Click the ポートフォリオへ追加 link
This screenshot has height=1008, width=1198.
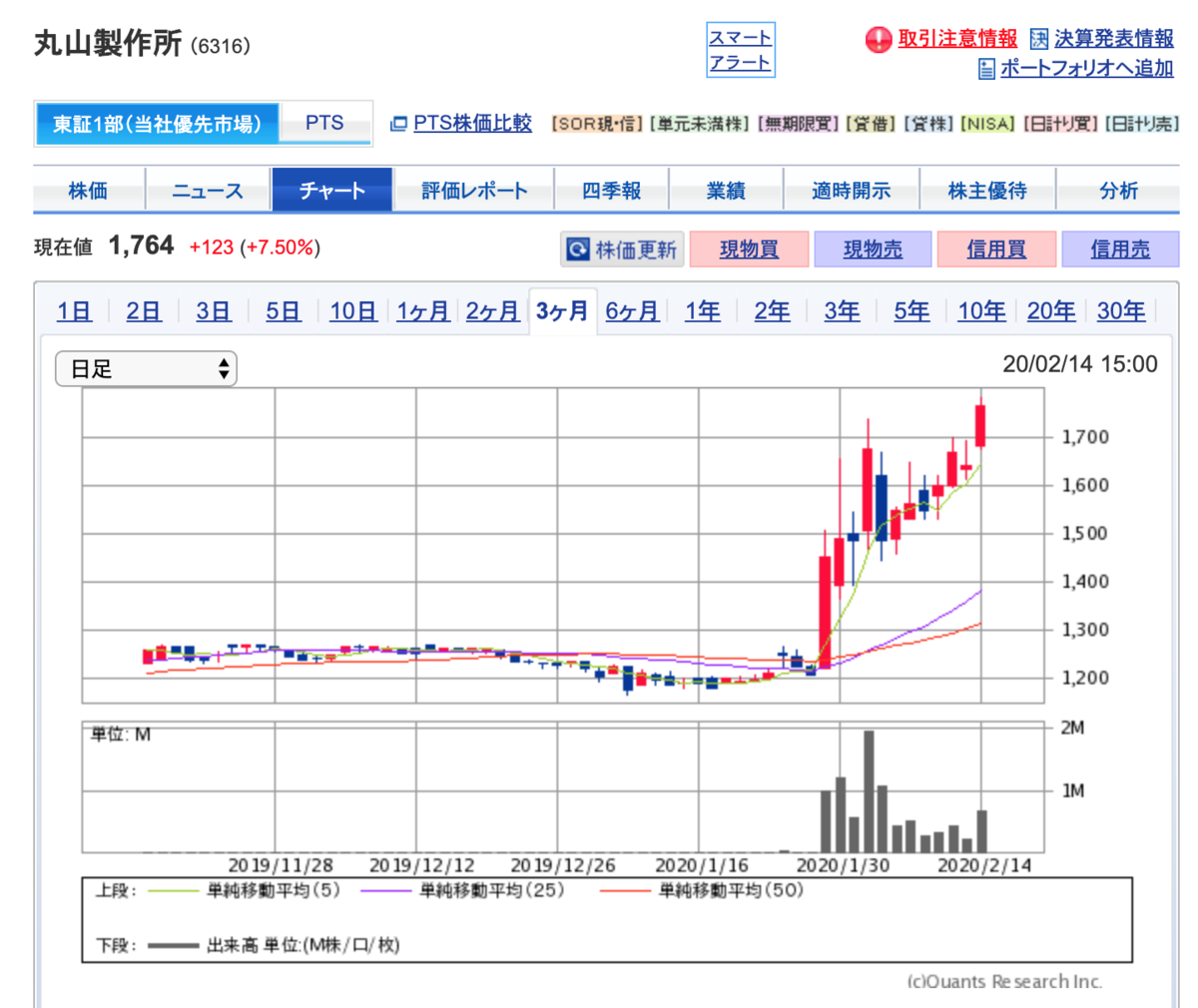pos(1087,69)
